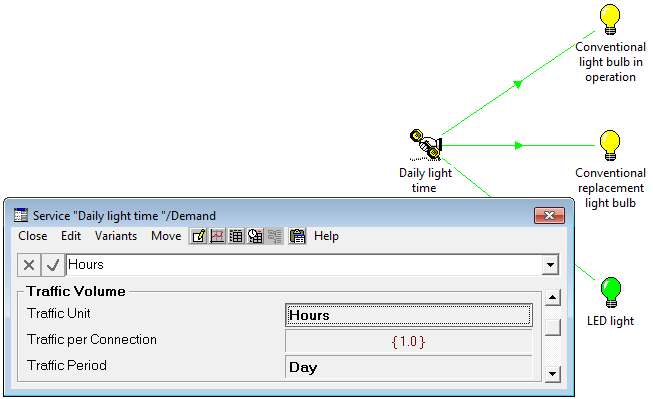This screenshot has width=653, height=399.
Task: Open the Move menu
Action: pyautogui.click(x=166, y=236)
